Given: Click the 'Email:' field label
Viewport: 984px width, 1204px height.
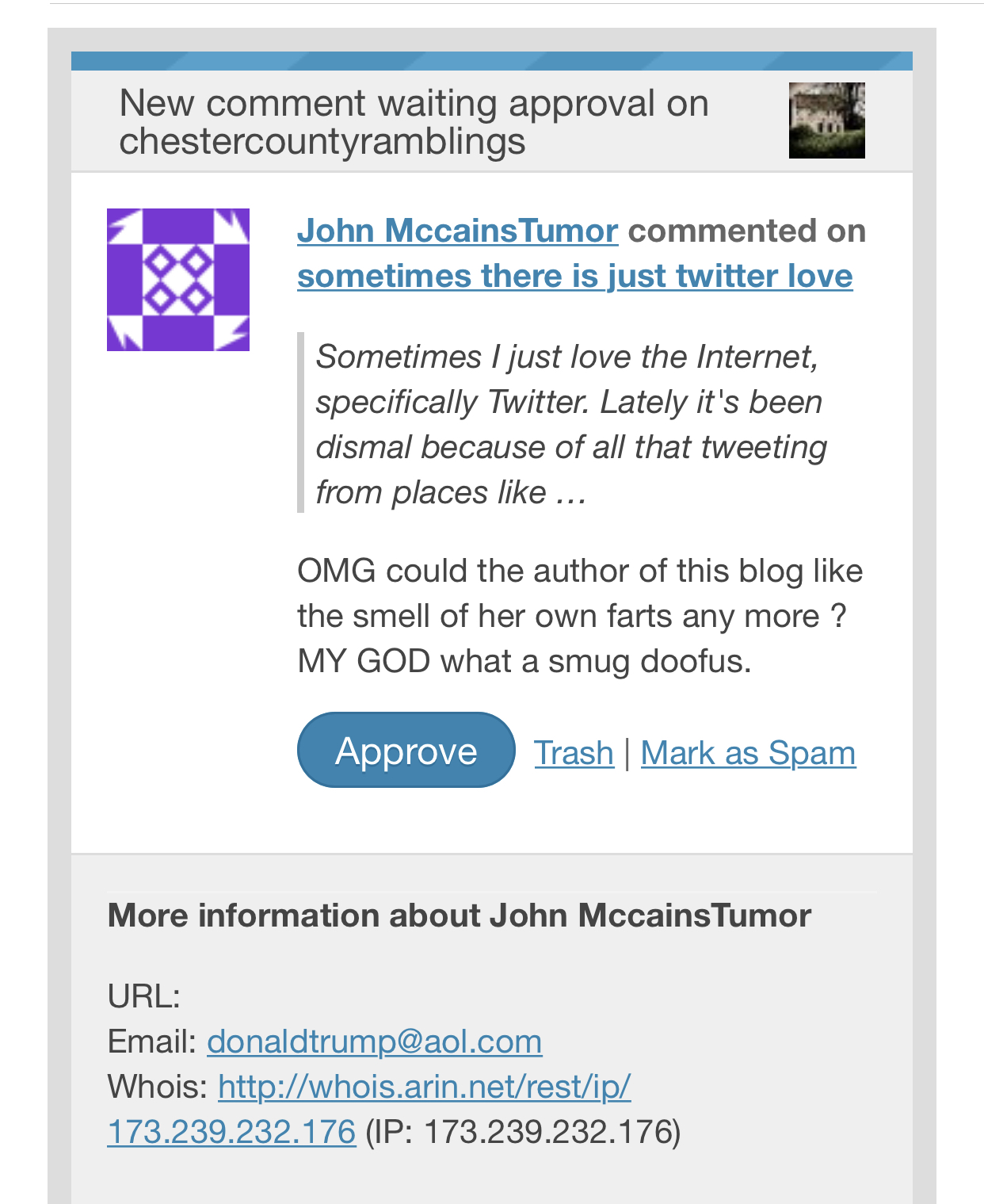Looking at the screenshot, I should coord(151,1042).
